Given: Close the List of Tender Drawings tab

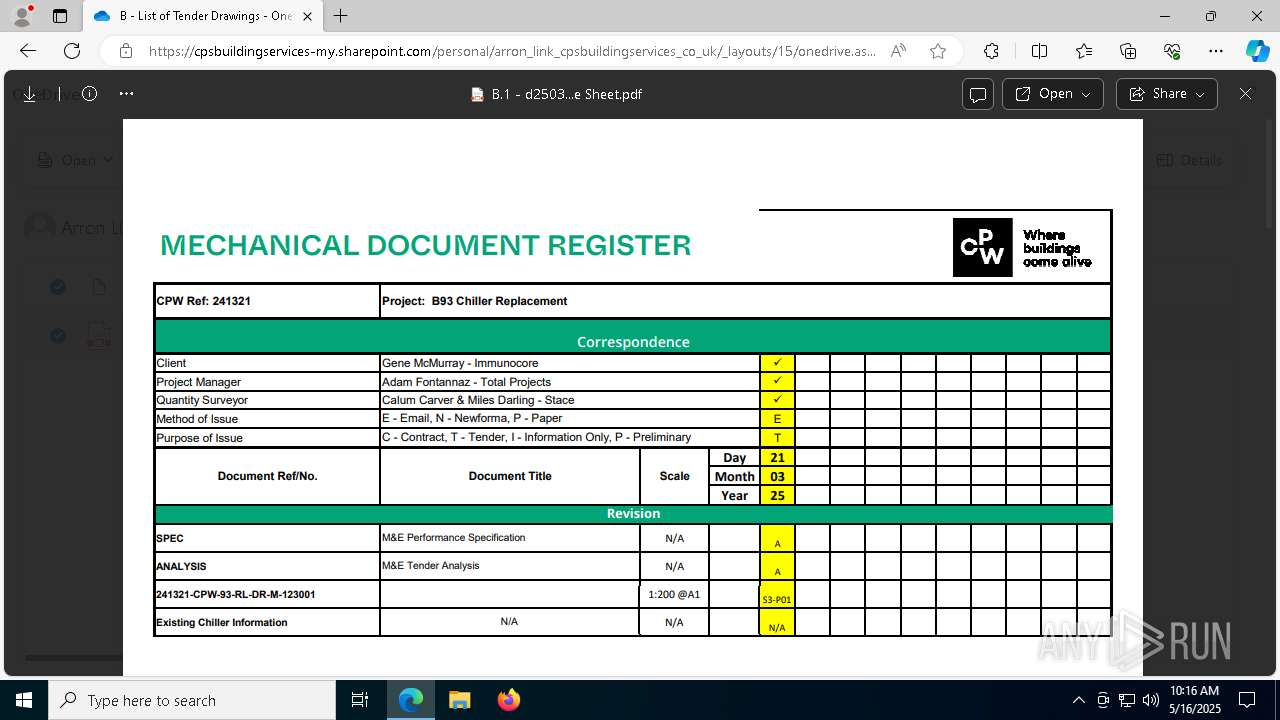Looking at the screenshot, I should tap(307, 16).
